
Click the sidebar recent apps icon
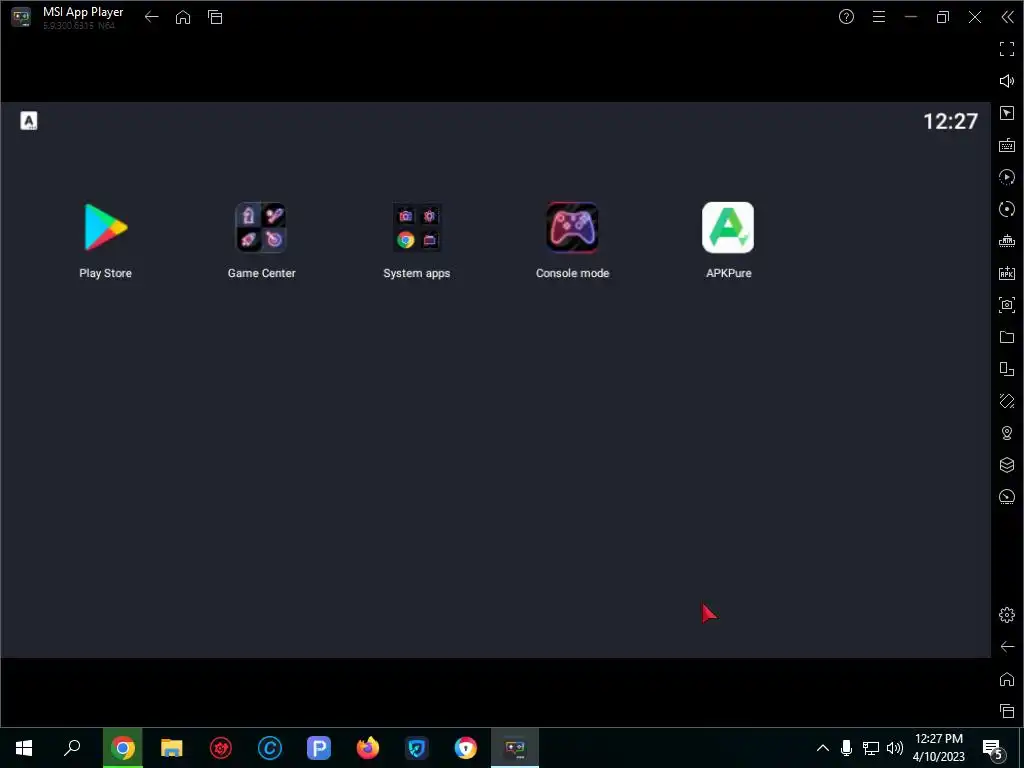(x=1007, y=711)
